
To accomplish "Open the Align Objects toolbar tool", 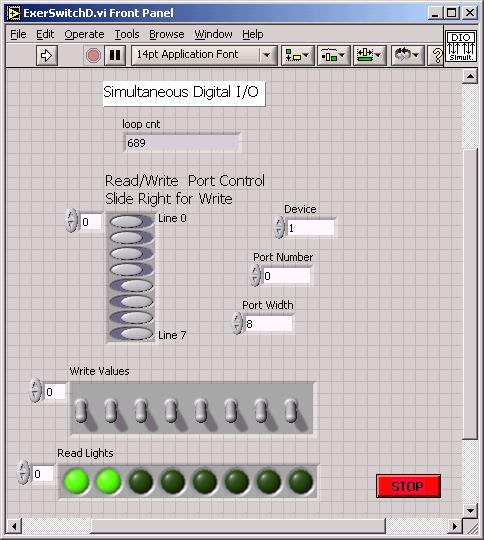I will pyautogui.click(x=297, y=55).
